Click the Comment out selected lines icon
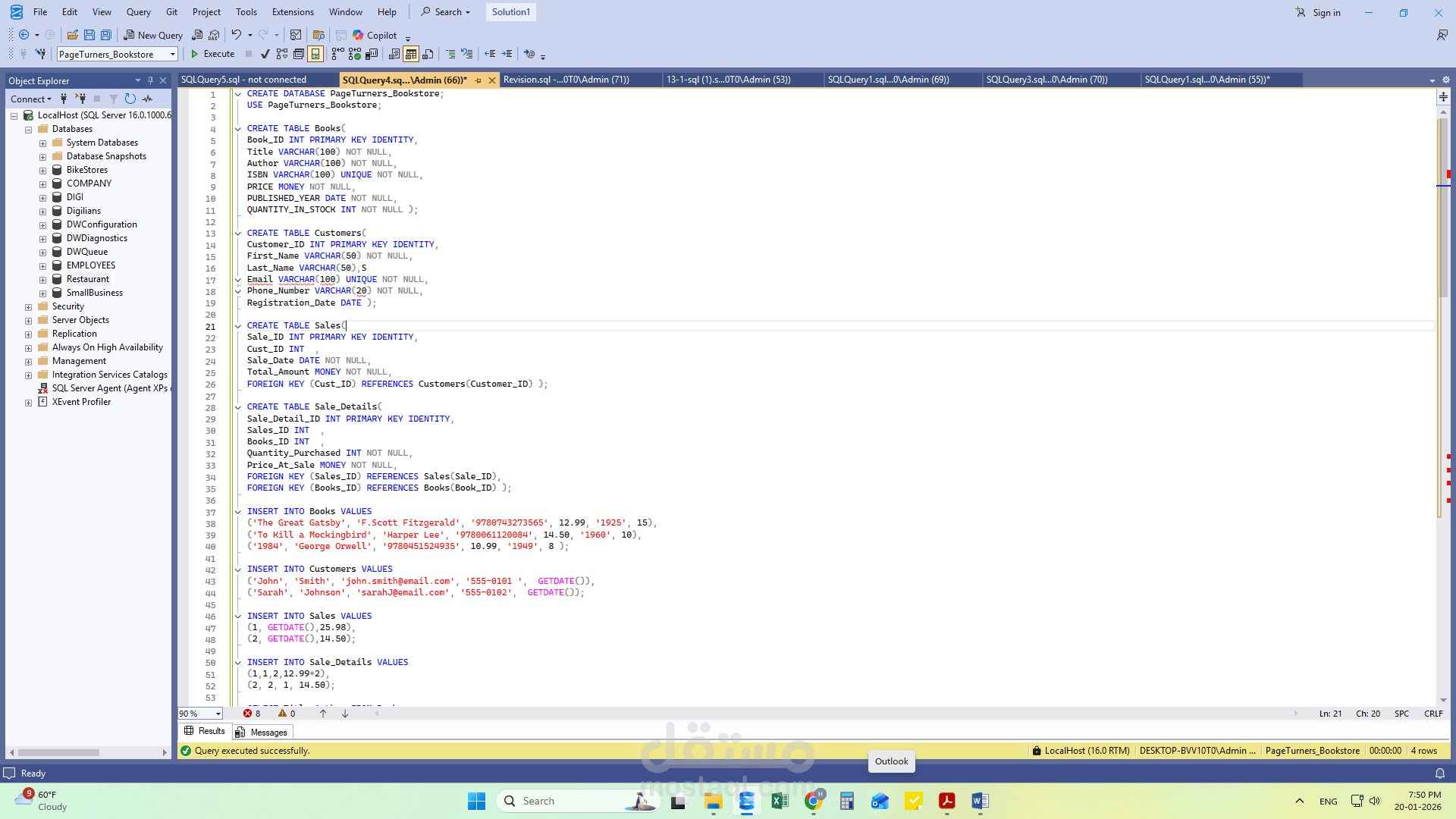 pyautogui.click(x=450, y=54)
